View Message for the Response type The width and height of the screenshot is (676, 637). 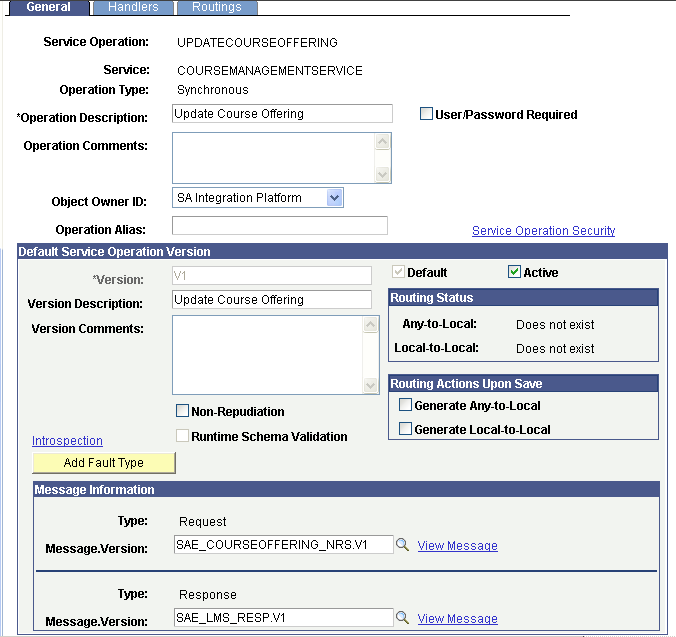(457, 618)
